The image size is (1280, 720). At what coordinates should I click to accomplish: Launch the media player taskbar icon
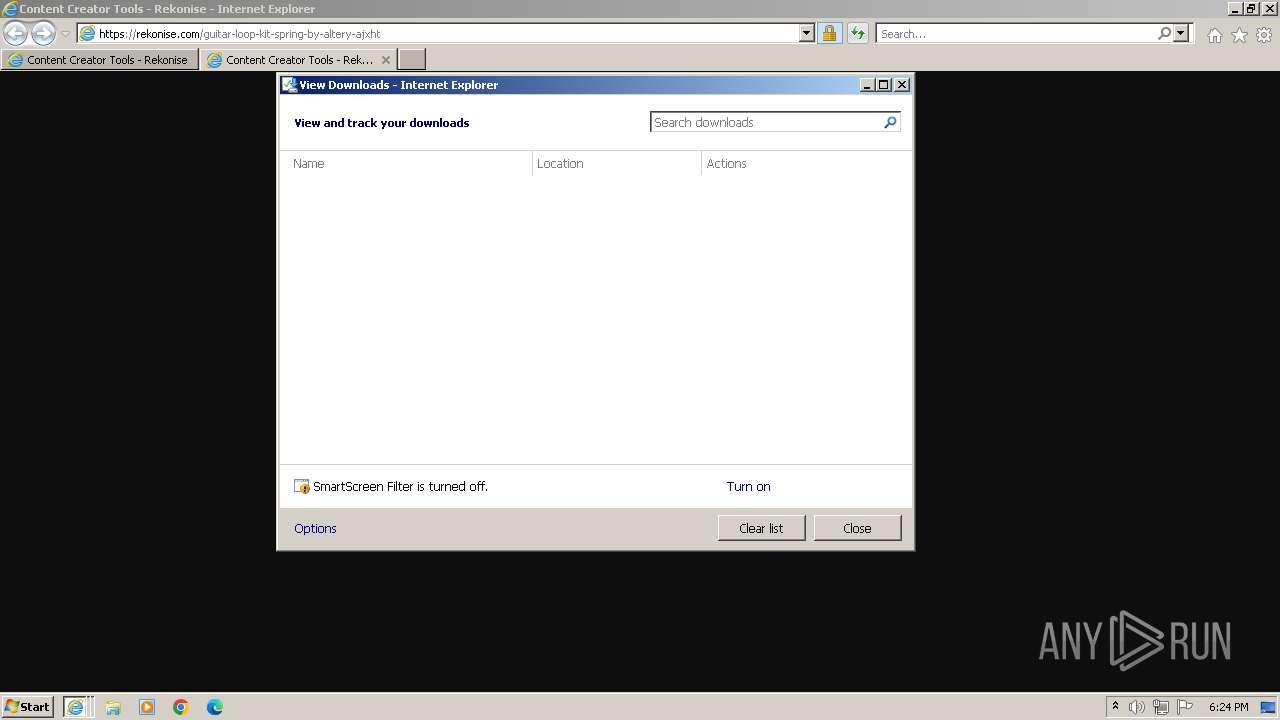tap(147, 707)
